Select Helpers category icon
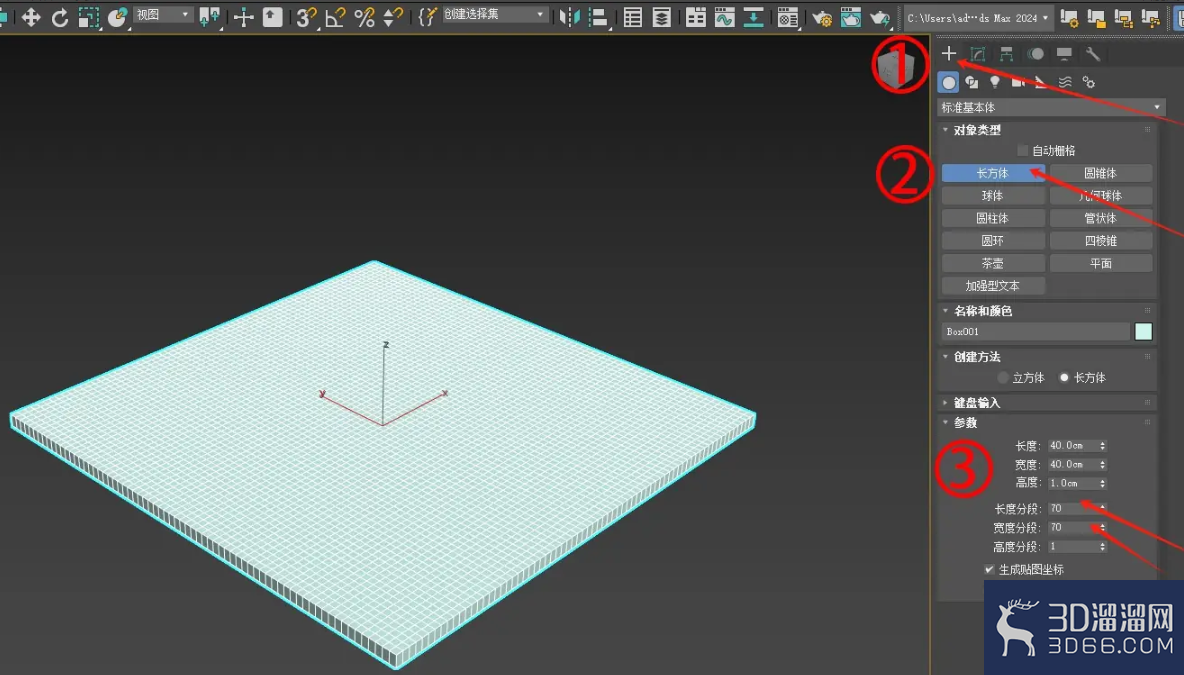 coord(1042,82)
